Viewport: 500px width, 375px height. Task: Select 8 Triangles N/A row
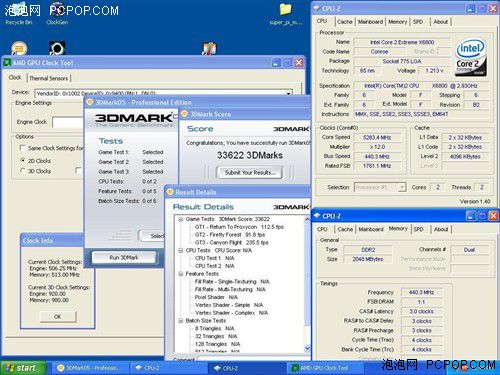click(x=215, y=328)
